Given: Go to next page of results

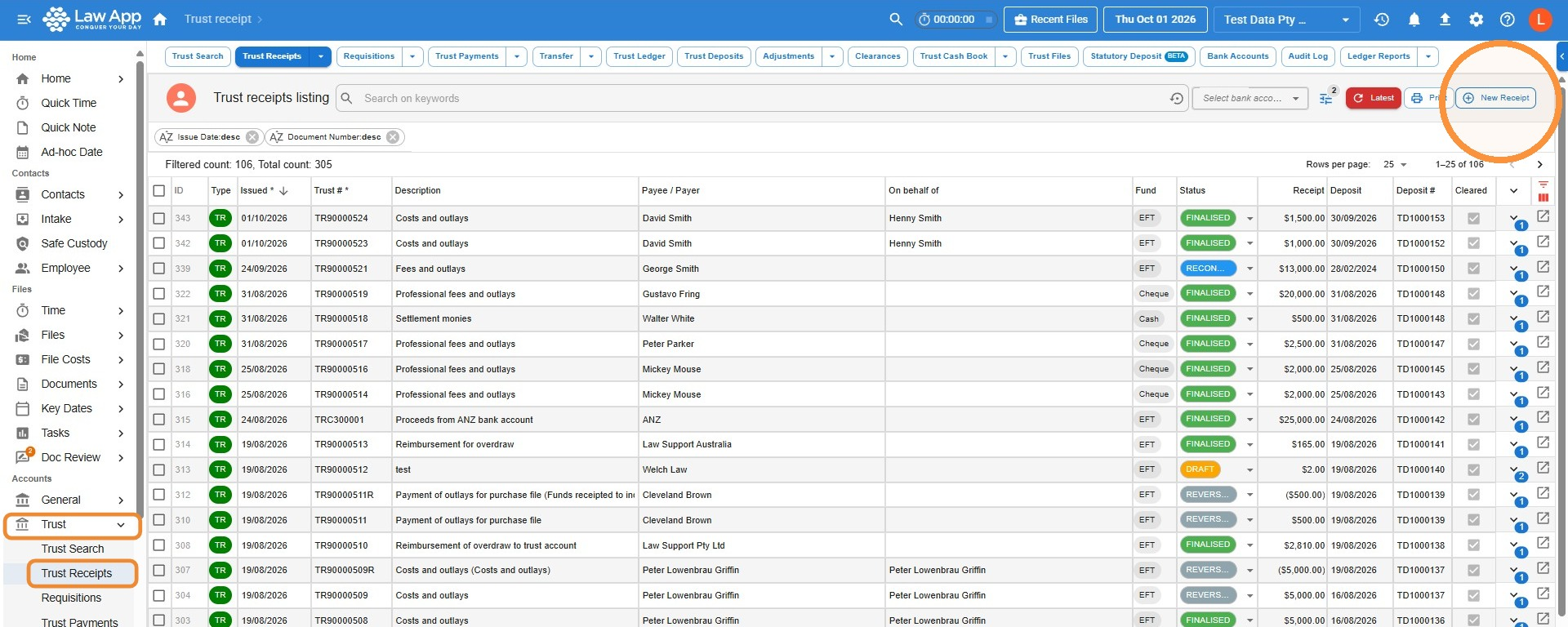Looking at the screenshot, I should (x=1540, y=164).
